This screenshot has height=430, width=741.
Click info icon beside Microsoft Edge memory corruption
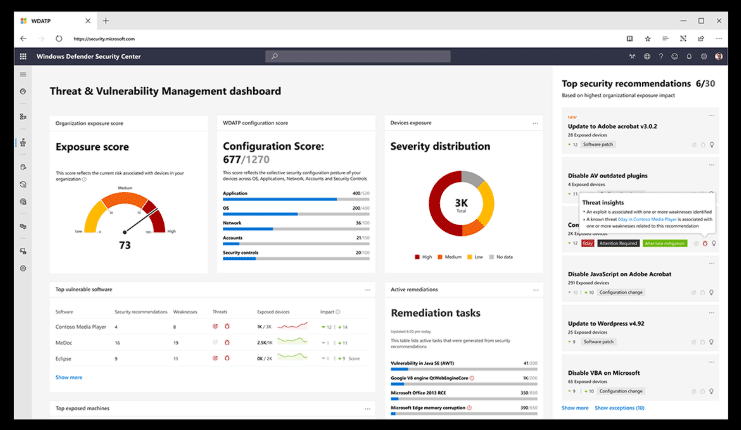pyautogui.click(x=469, y=407)
